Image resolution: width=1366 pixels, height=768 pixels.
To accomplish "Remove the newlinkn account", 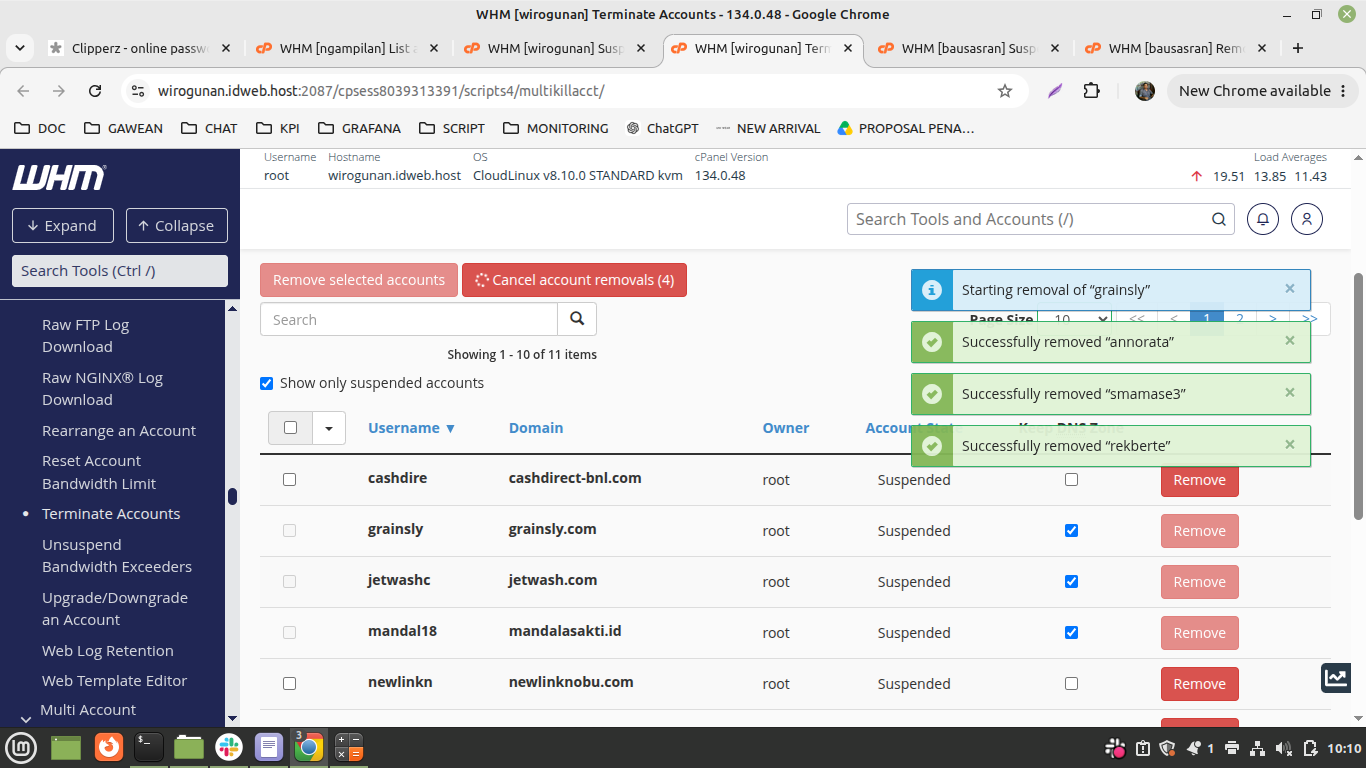I will point(1199,684).
